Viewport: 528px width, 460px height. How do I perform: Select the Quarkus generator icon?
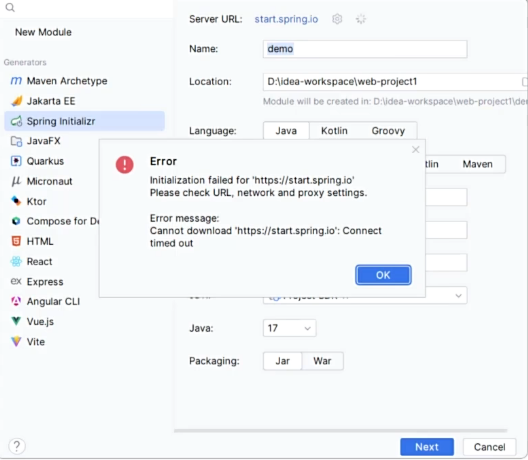16,161
